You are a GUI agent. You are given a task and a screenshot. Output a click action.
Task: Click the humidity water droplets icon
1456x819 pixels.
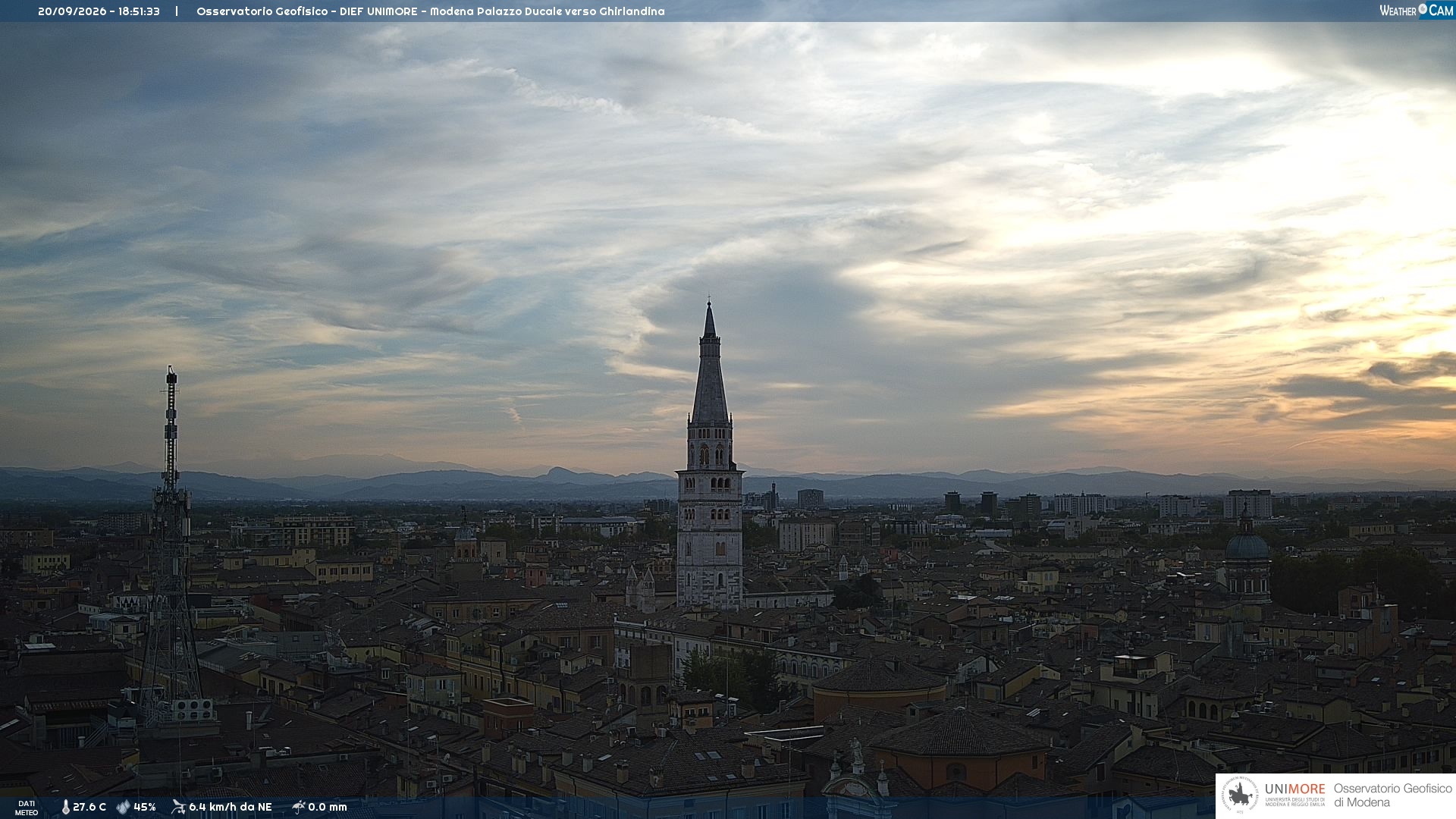[123, 807]
